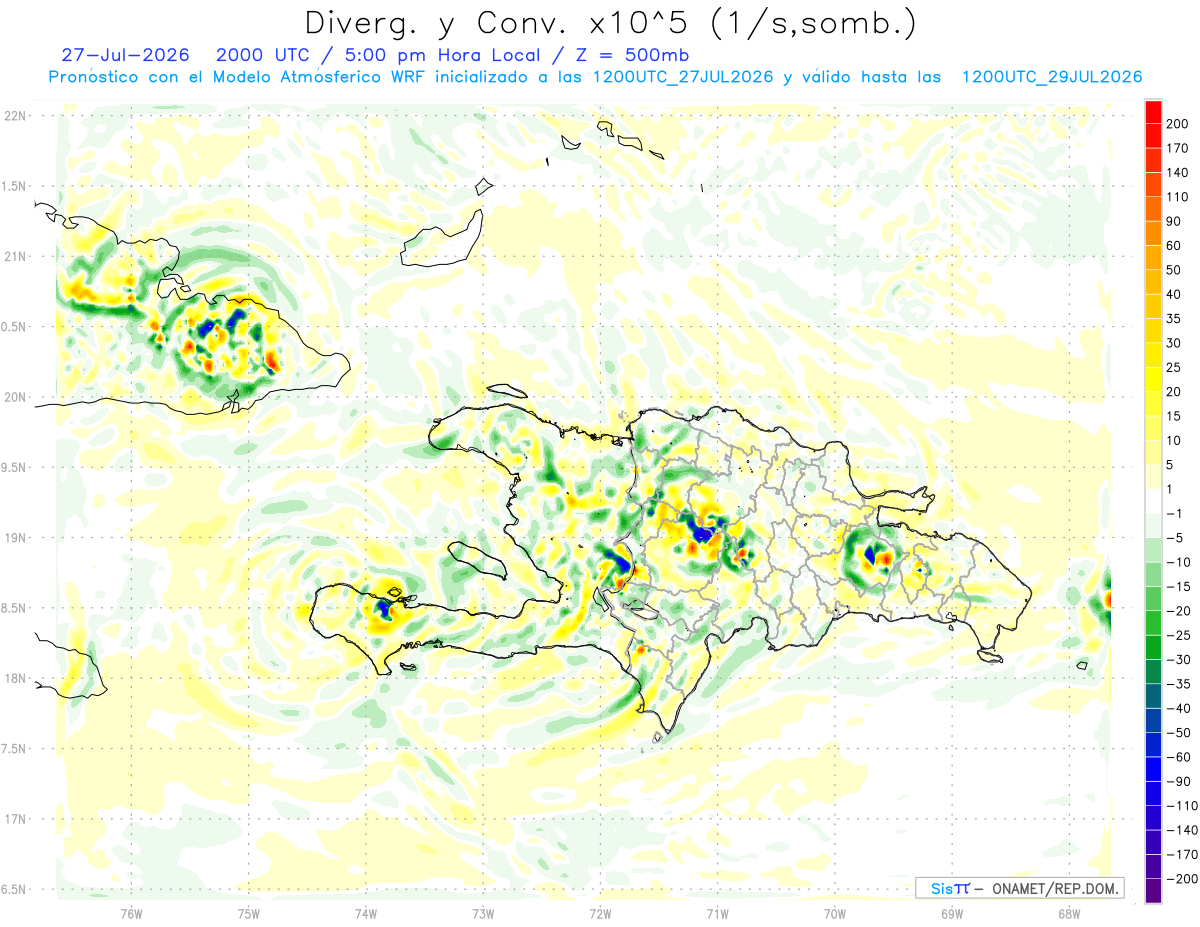Screen dimensions: 1200x927
Task: Click the '19N' latitude axis label
Action: pyautogui.click(x=15, y=538)
